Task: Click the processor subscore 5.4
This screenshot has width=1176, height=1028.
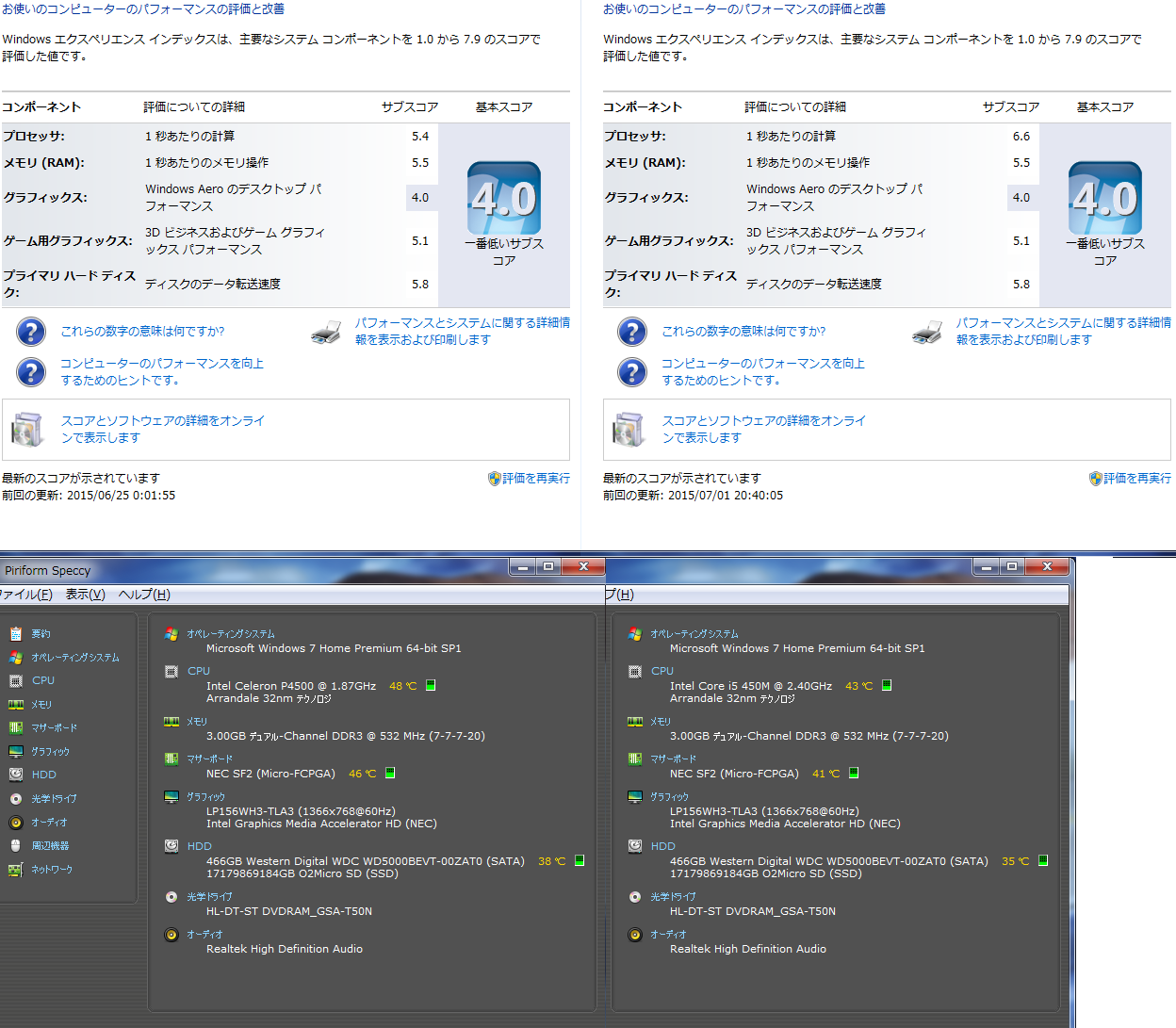Action: tap(420, 137)
